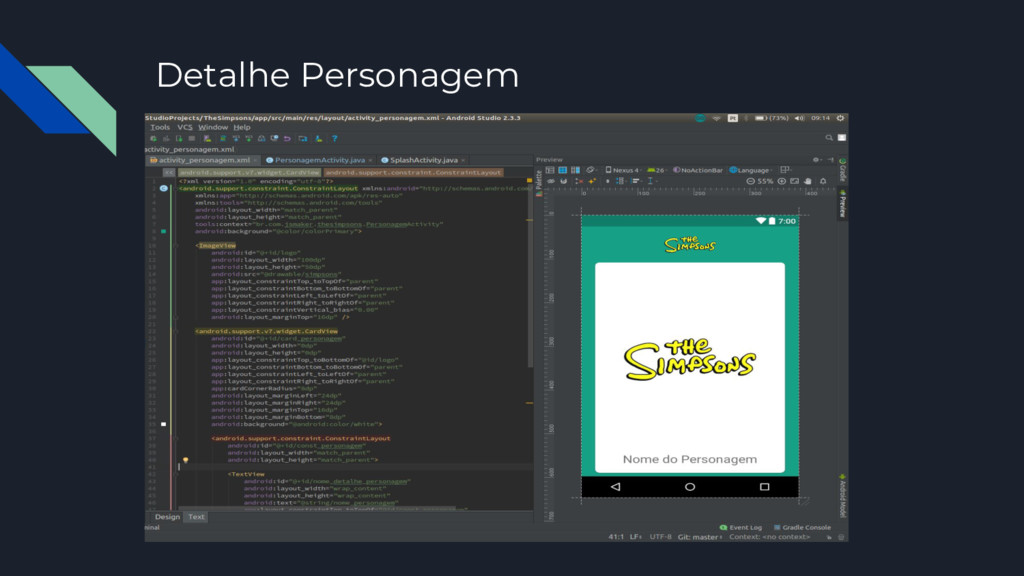
Task: Click the system volume icon
Action: tap(799, 118)
